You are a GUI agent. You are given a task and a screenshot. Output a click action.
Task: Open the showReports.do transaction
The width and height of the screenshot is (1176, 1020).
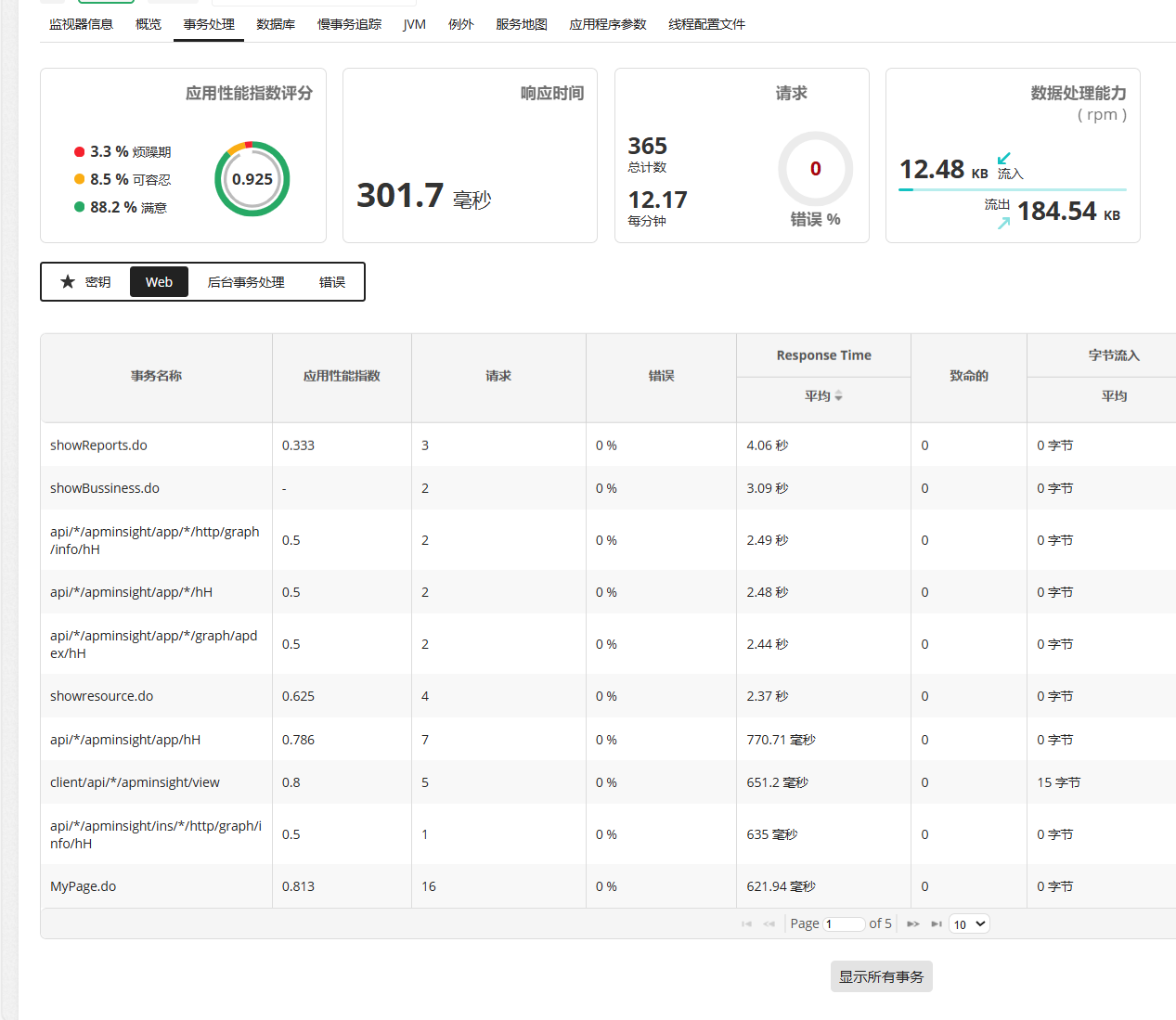98,445
